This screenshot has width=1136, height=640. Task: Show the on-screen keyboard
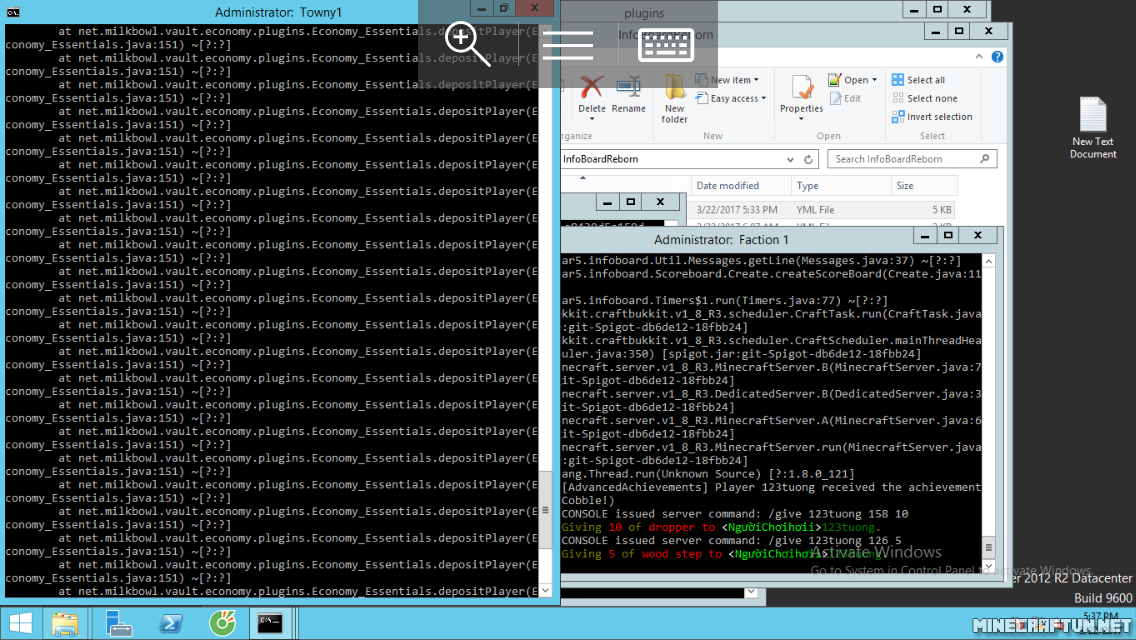667,45
